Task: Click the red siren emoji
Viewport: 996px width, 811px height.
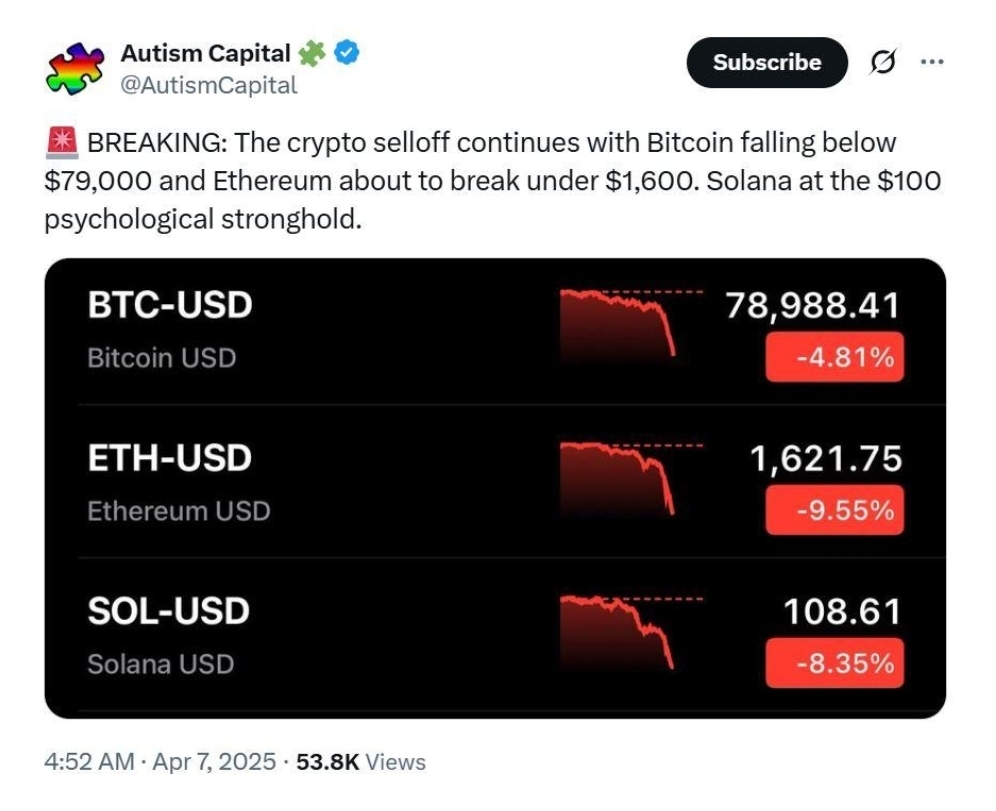Action: pos(62,142)
